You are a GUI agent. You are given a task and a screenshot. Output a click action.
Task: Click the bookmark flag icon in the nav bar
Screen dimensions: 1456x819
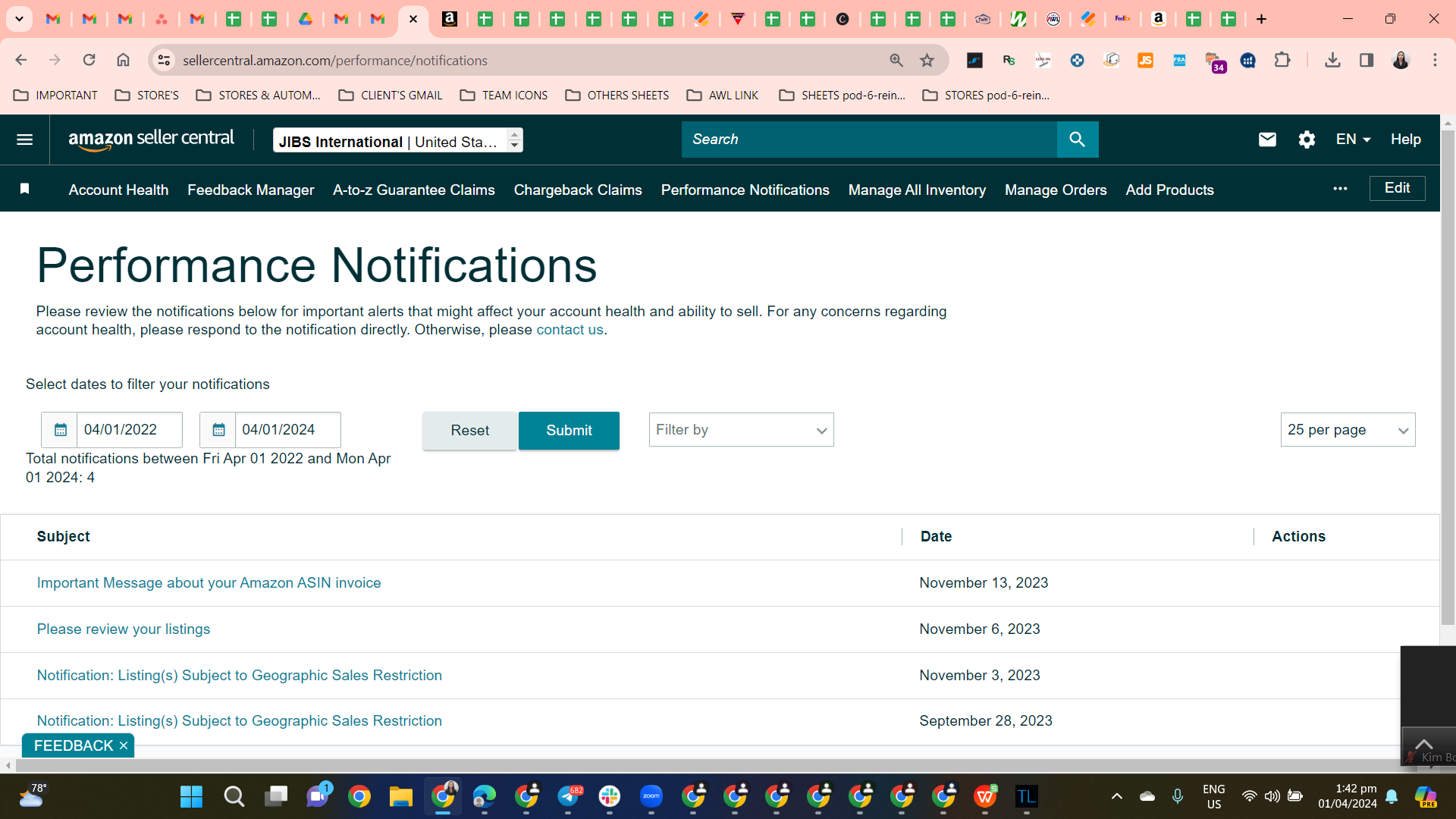tap(24, 189)
